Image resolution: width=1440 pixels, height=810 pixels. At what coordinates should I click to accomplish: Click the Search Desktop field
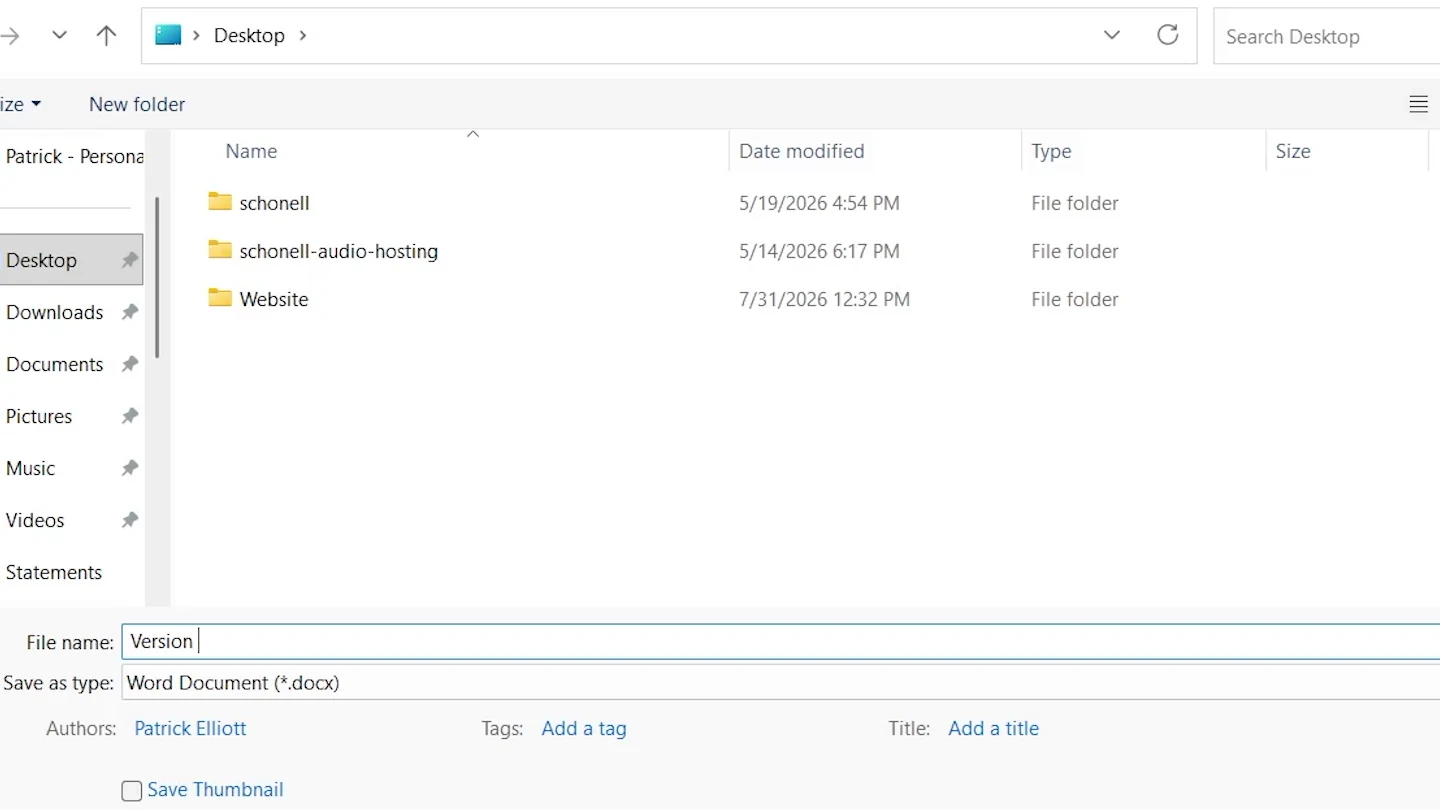point(1327,36)
